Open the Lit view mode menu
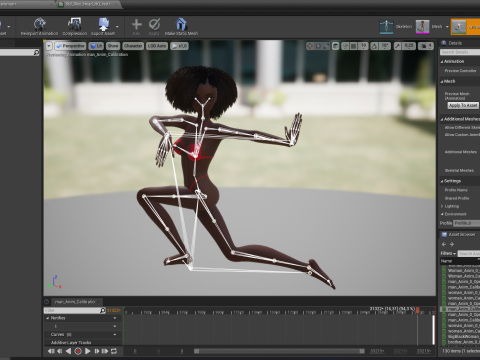Image resolution: width=480 pixels, height=360 pixels. (96, 46)
